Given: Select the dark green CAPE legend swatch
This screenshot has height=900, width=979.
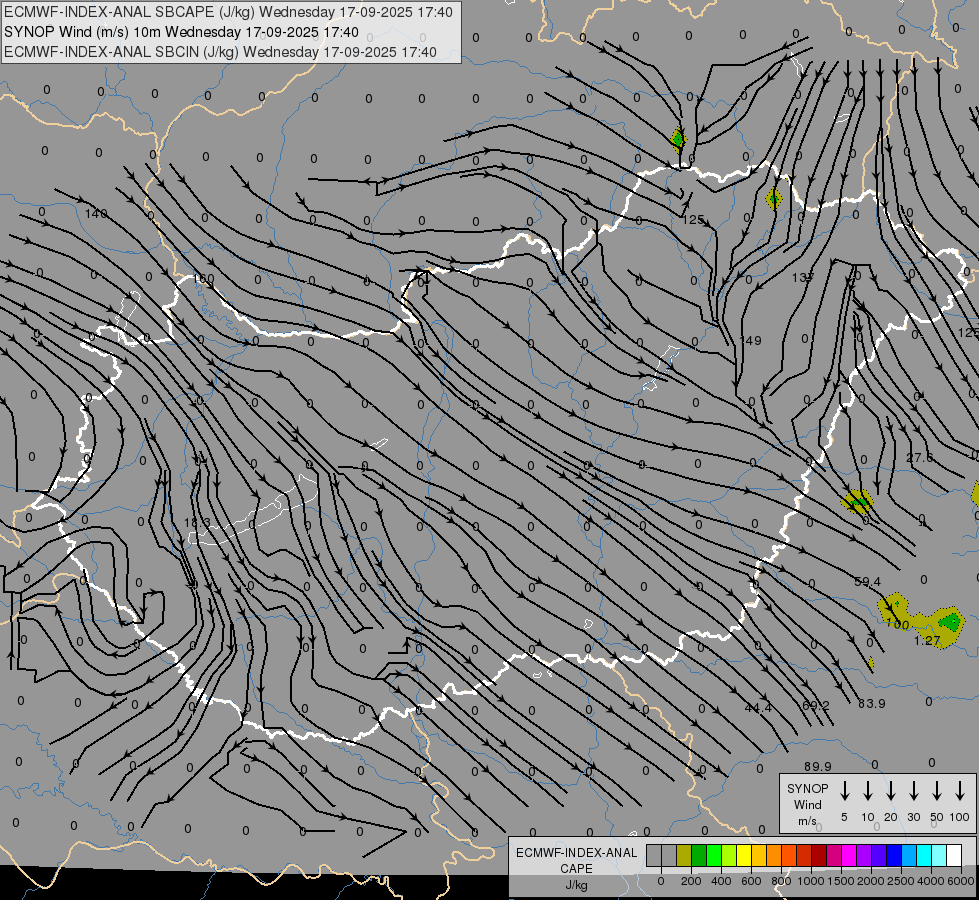Looking at the screenshot, I should [x=699, y=855].
